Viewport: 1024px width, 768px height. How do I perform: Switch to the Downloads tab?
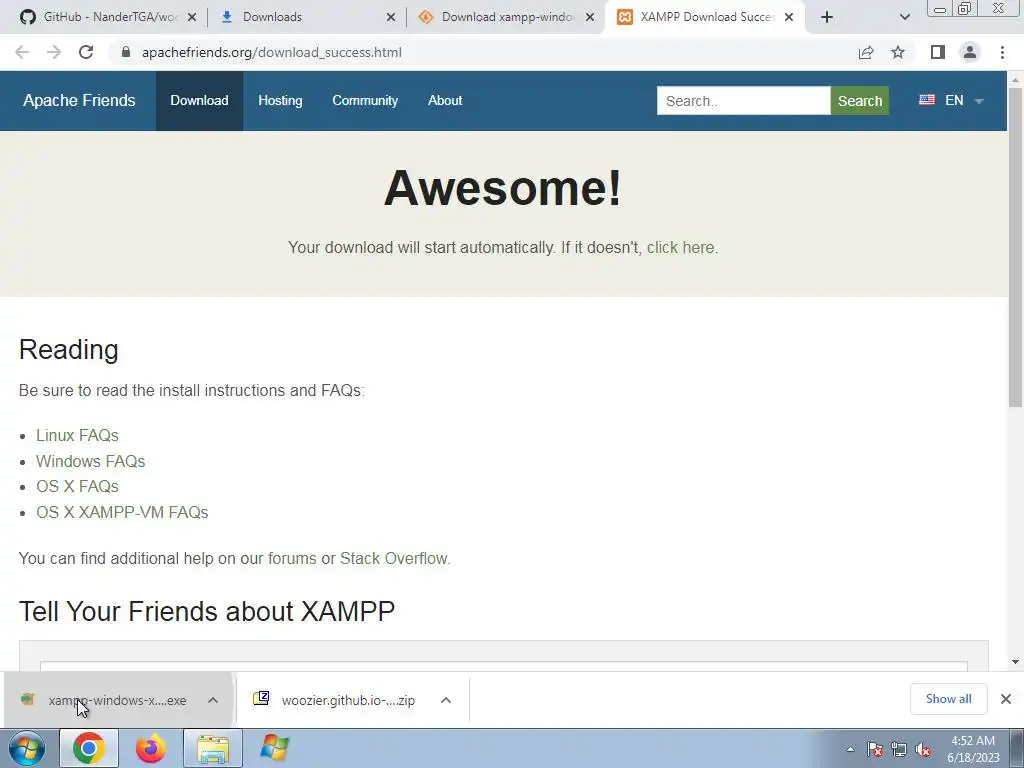pyautogui.click(x=307, y=17)
